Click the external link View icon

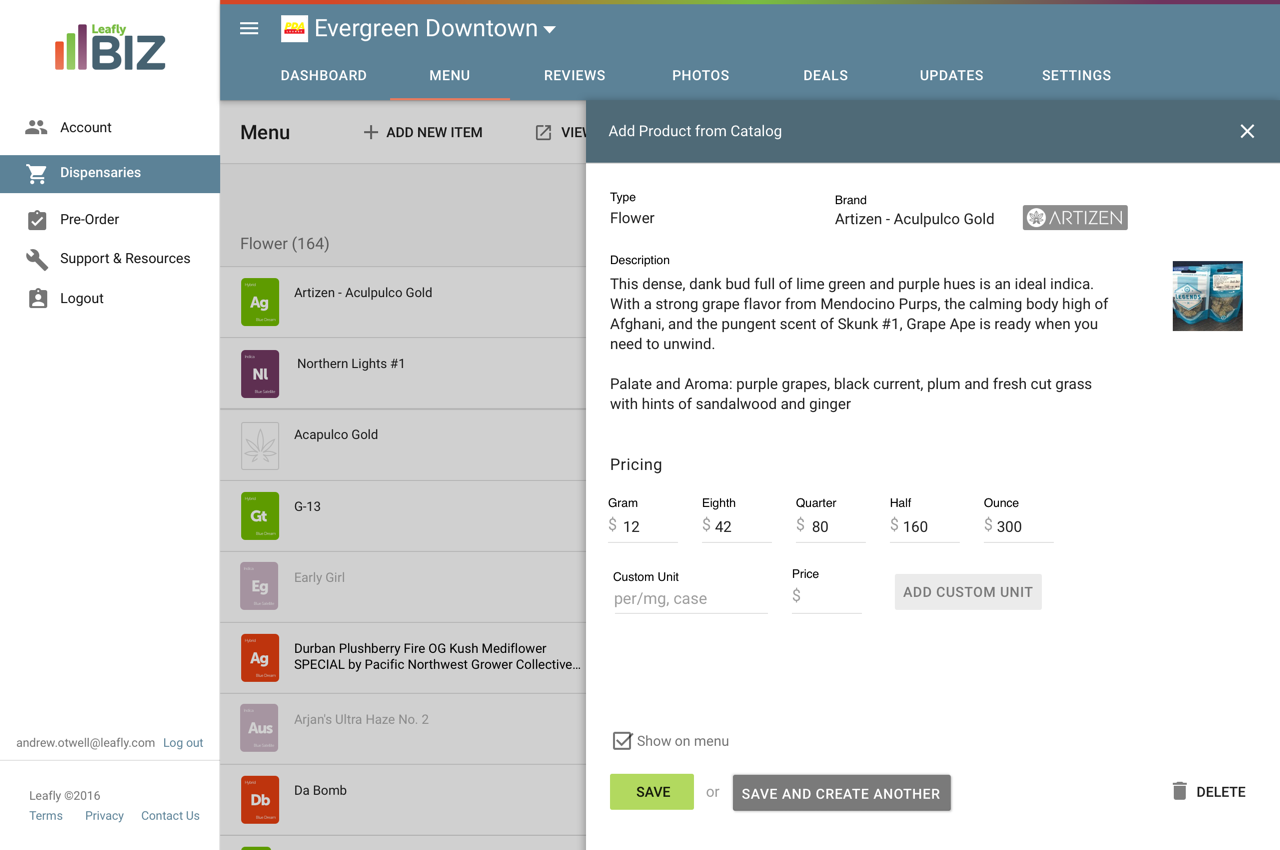pos(543,132)
